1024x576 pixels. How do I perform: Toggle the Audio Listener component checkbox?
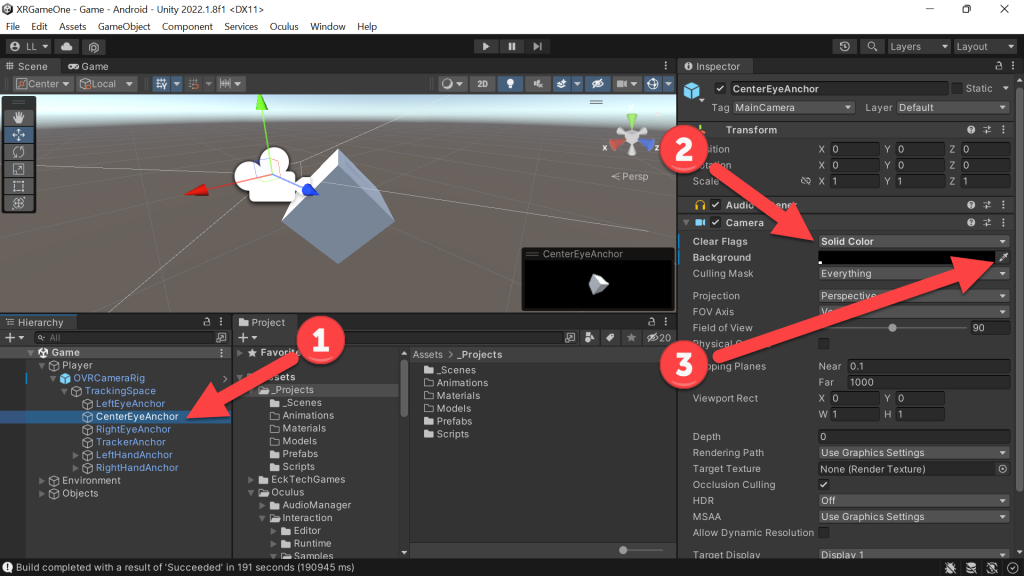[716, 205]
